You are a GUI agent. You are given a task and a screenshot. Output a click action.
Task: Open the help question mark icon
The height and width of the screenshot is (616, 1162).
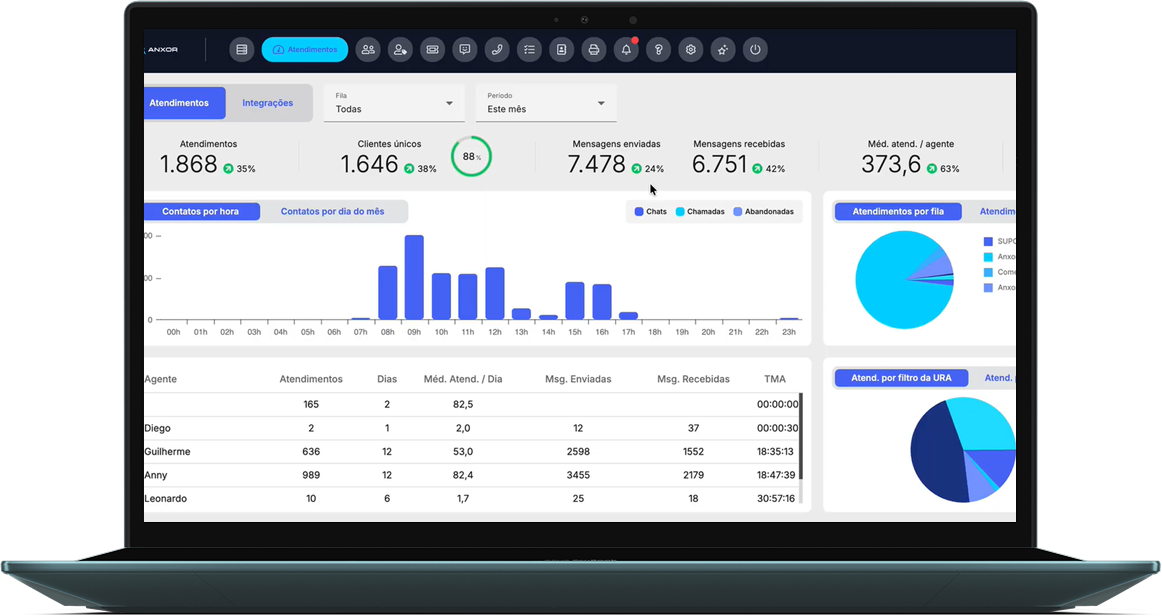click(x=658, y=50)
